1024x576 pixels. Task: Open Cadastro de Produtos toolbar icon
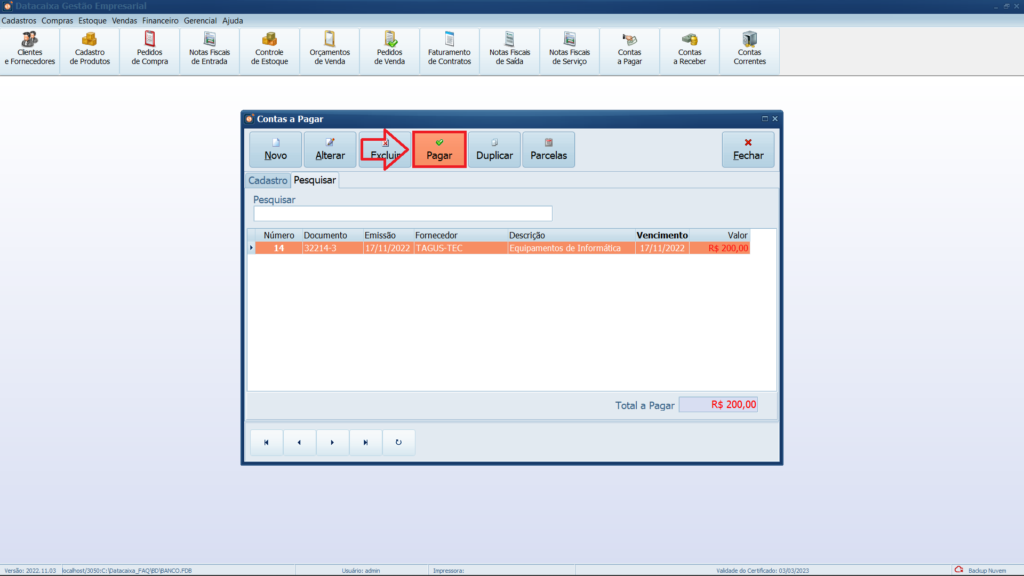90,49
